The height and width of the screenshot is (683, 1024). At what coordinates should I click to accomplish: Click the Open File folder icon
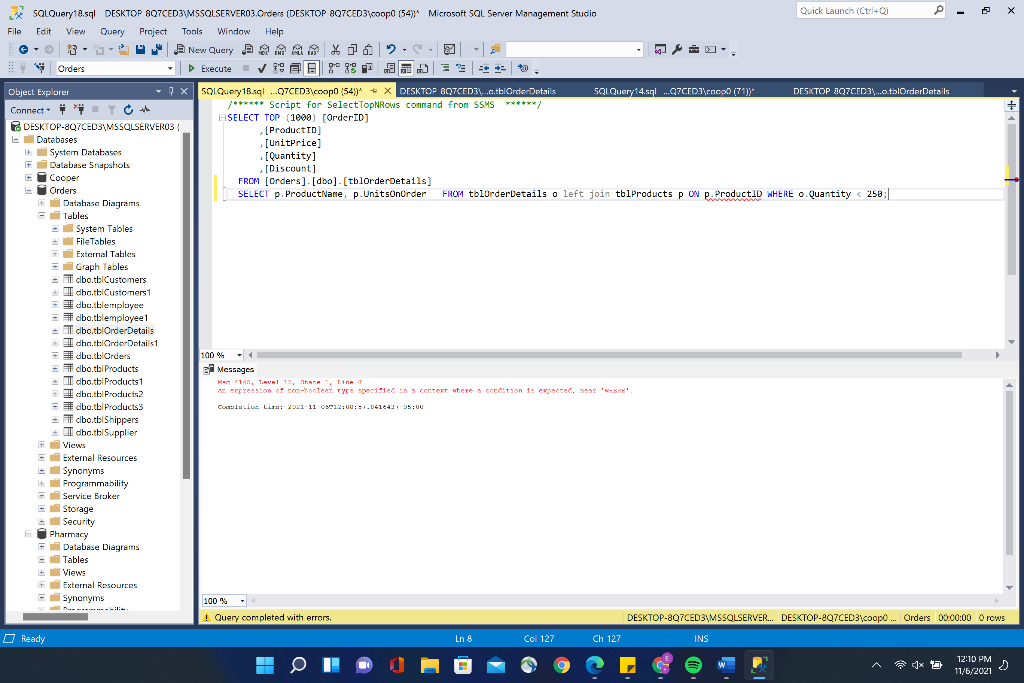click(123, 50)
